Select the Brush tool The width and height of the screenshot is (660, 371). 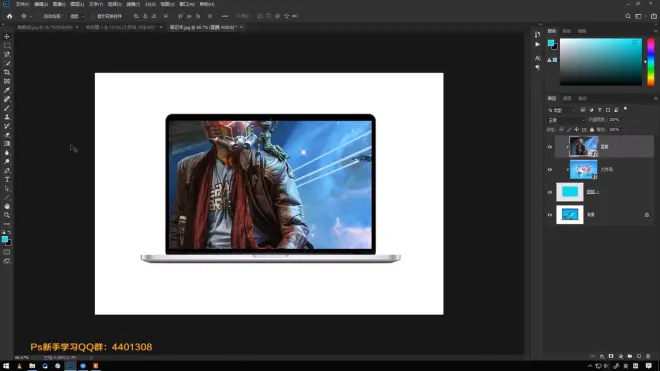(x=7, y=108)
